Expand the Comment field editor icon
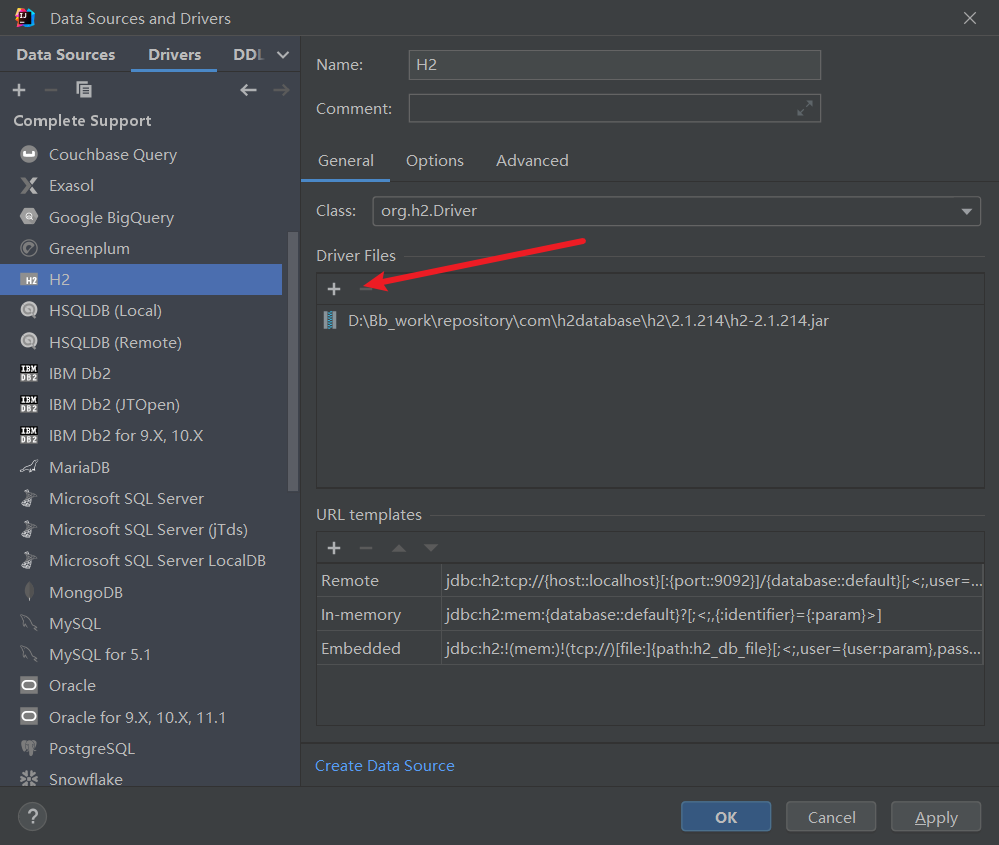This screenshot has height=845, width=999. point(805,108)
